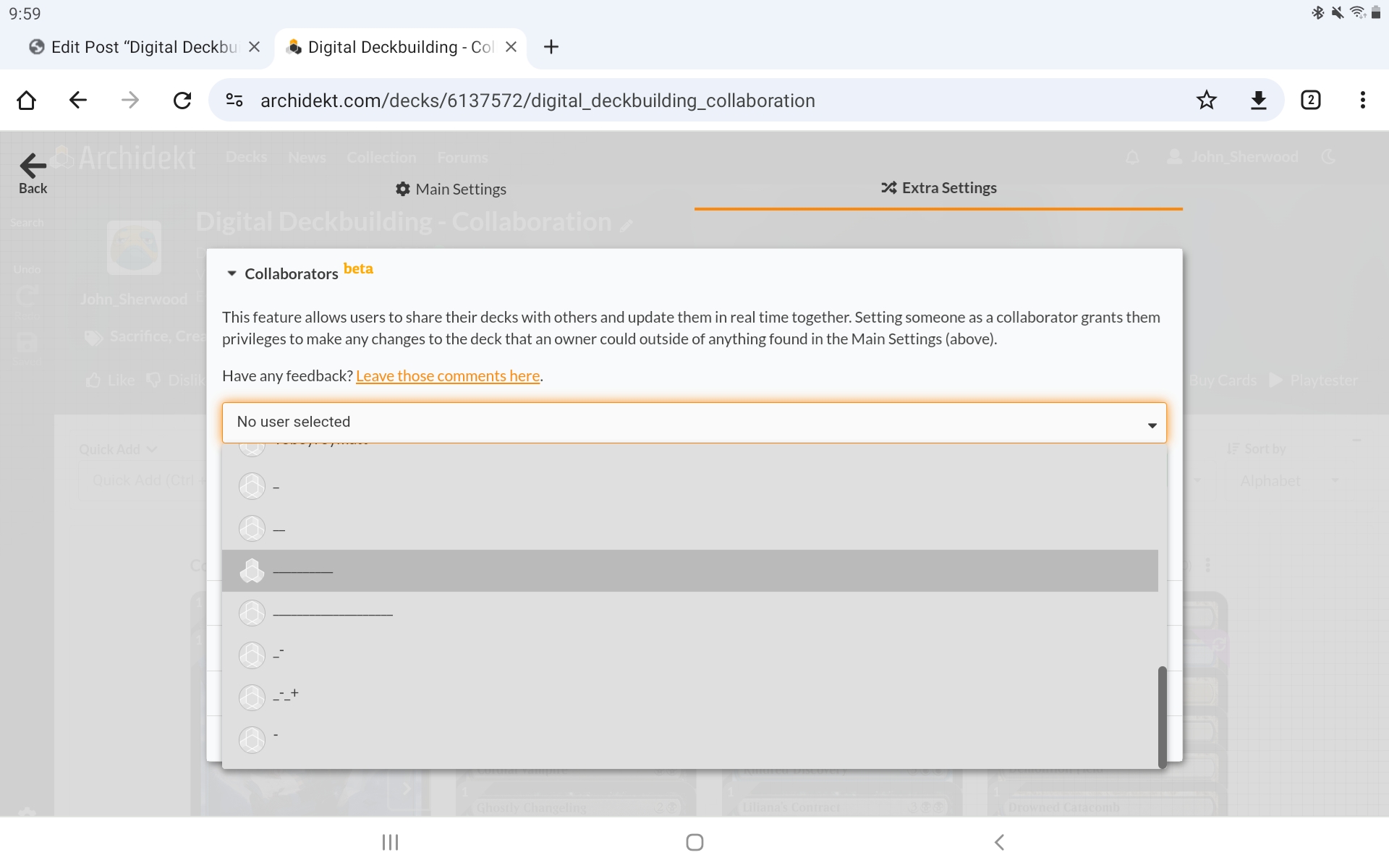Open site info icon in address bar
The image size is (1389, 868).
[x=234, y=100]
